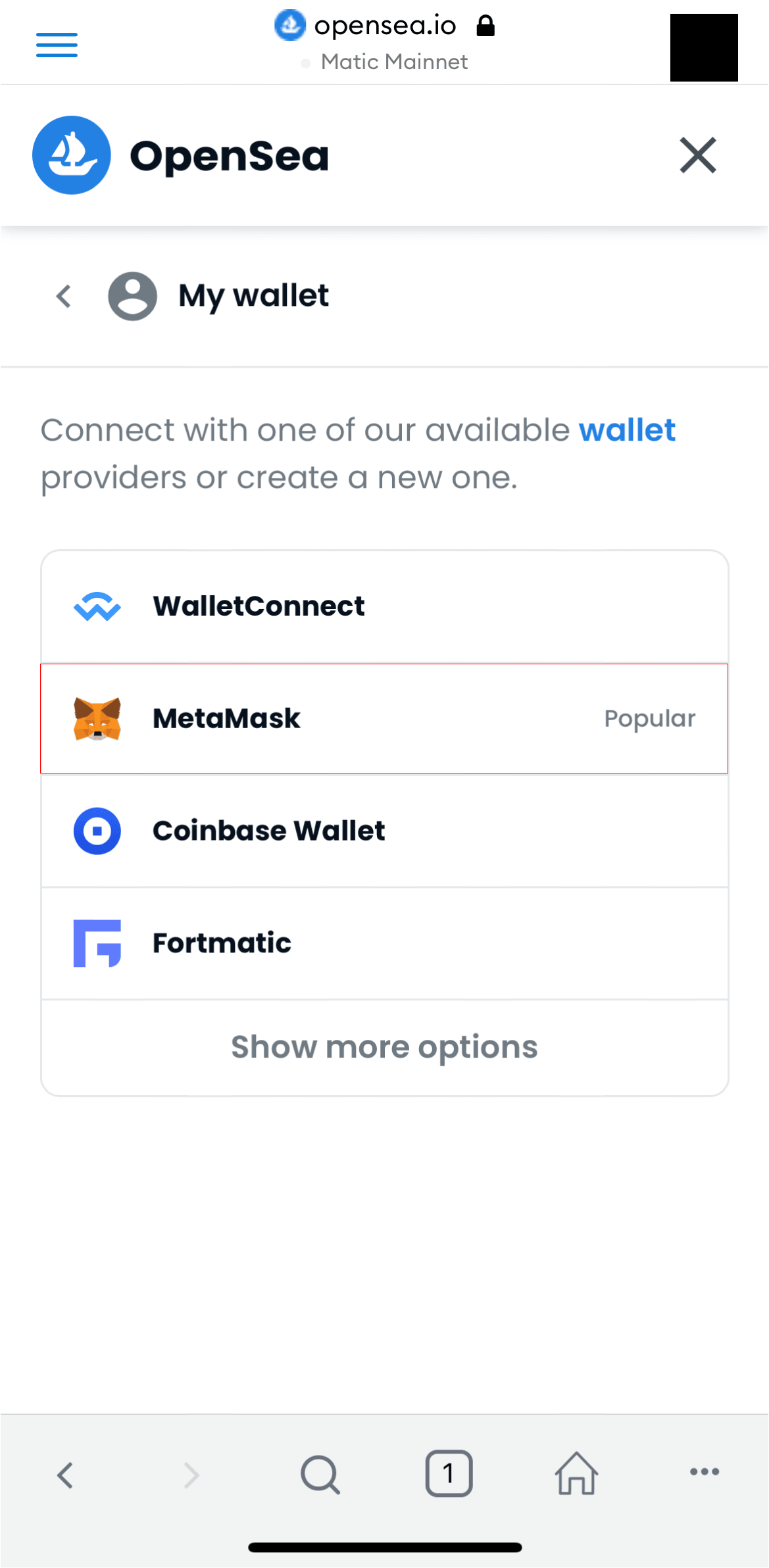
Task: Go to the browser home page
Action: (577, 1473)
